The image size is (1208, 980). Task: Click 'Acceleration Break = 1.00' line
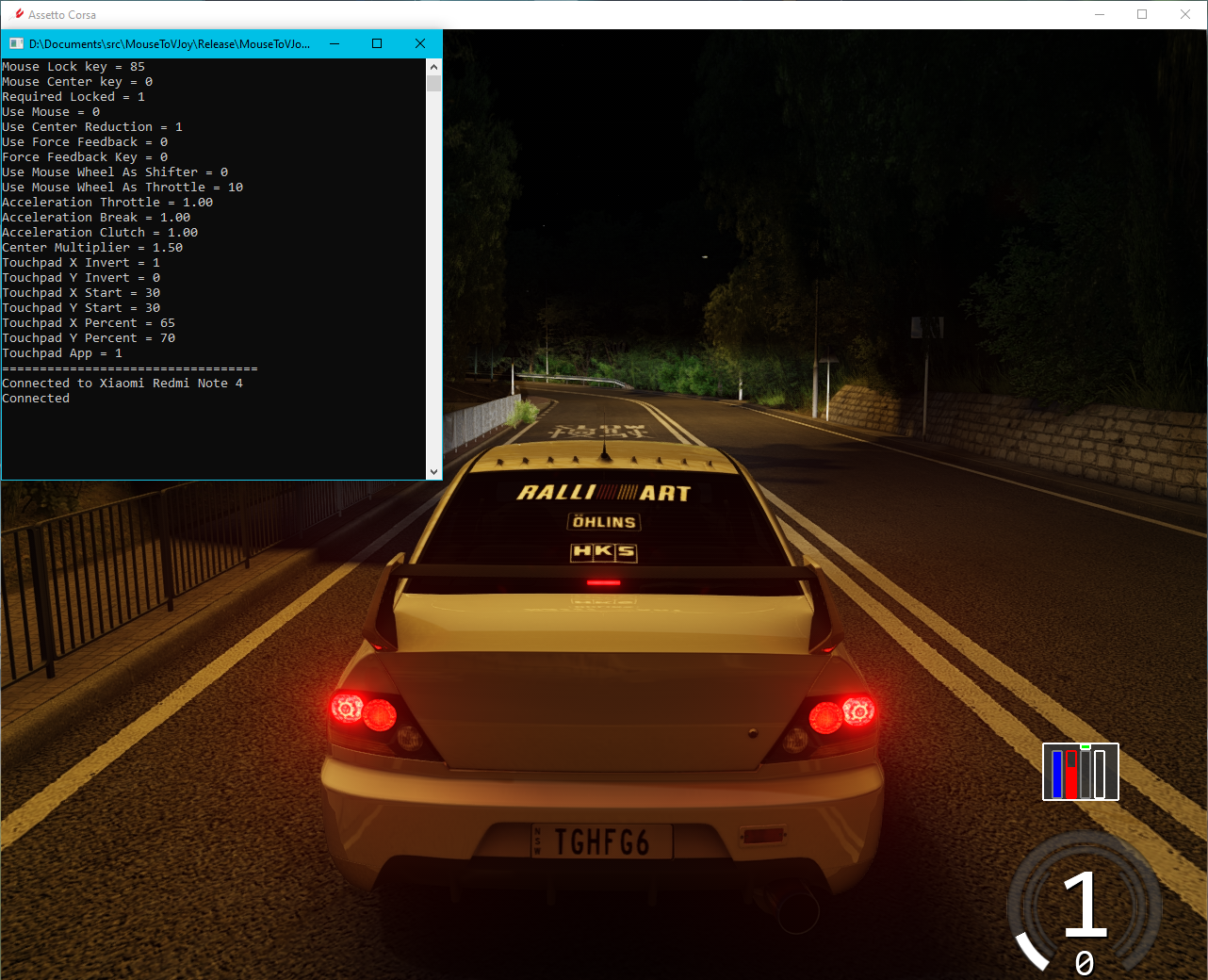coord(96,218)
